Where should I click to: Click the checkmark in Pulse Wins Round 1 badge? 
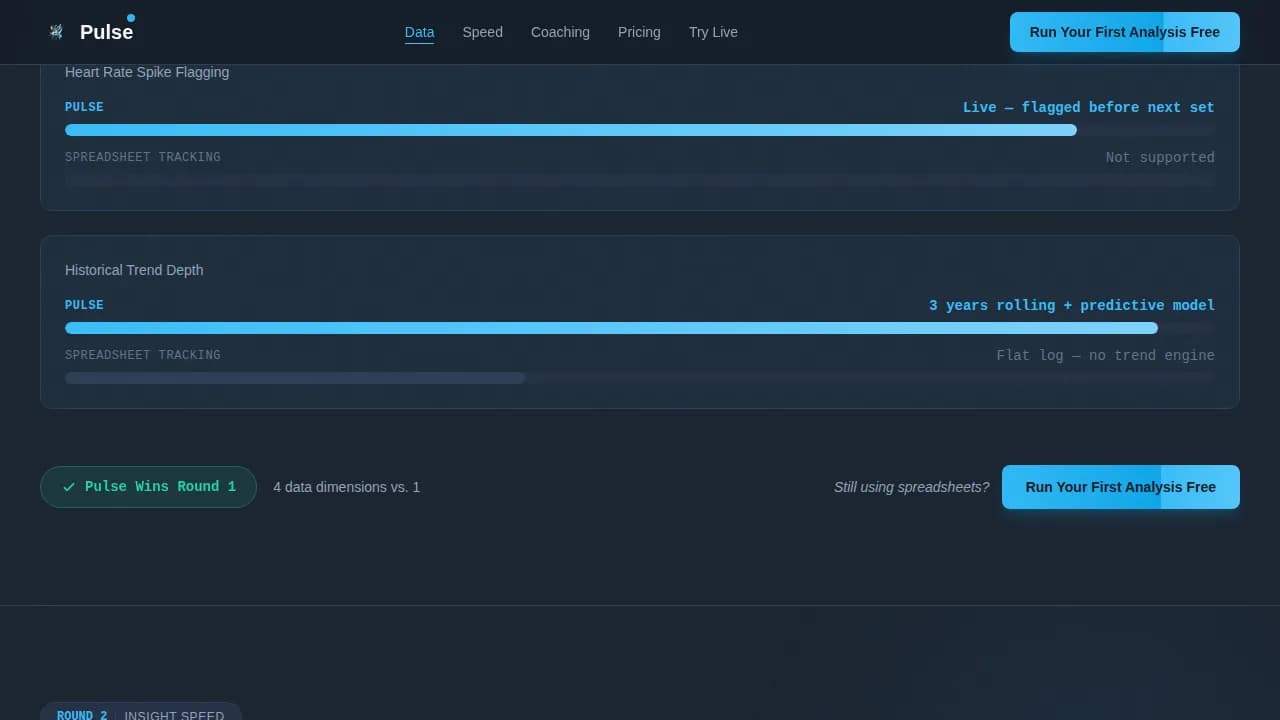click(x=69, y=487)
